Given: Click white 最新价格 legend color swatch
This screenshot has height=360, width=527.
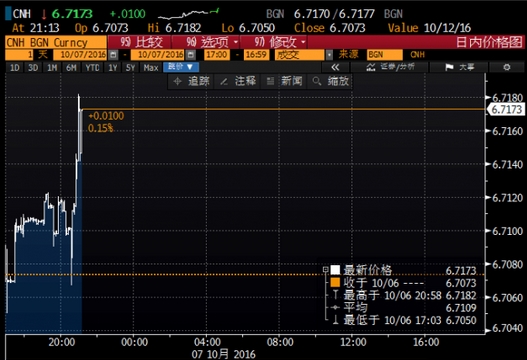Looking at the screenshot, I should tap(335, 270).
